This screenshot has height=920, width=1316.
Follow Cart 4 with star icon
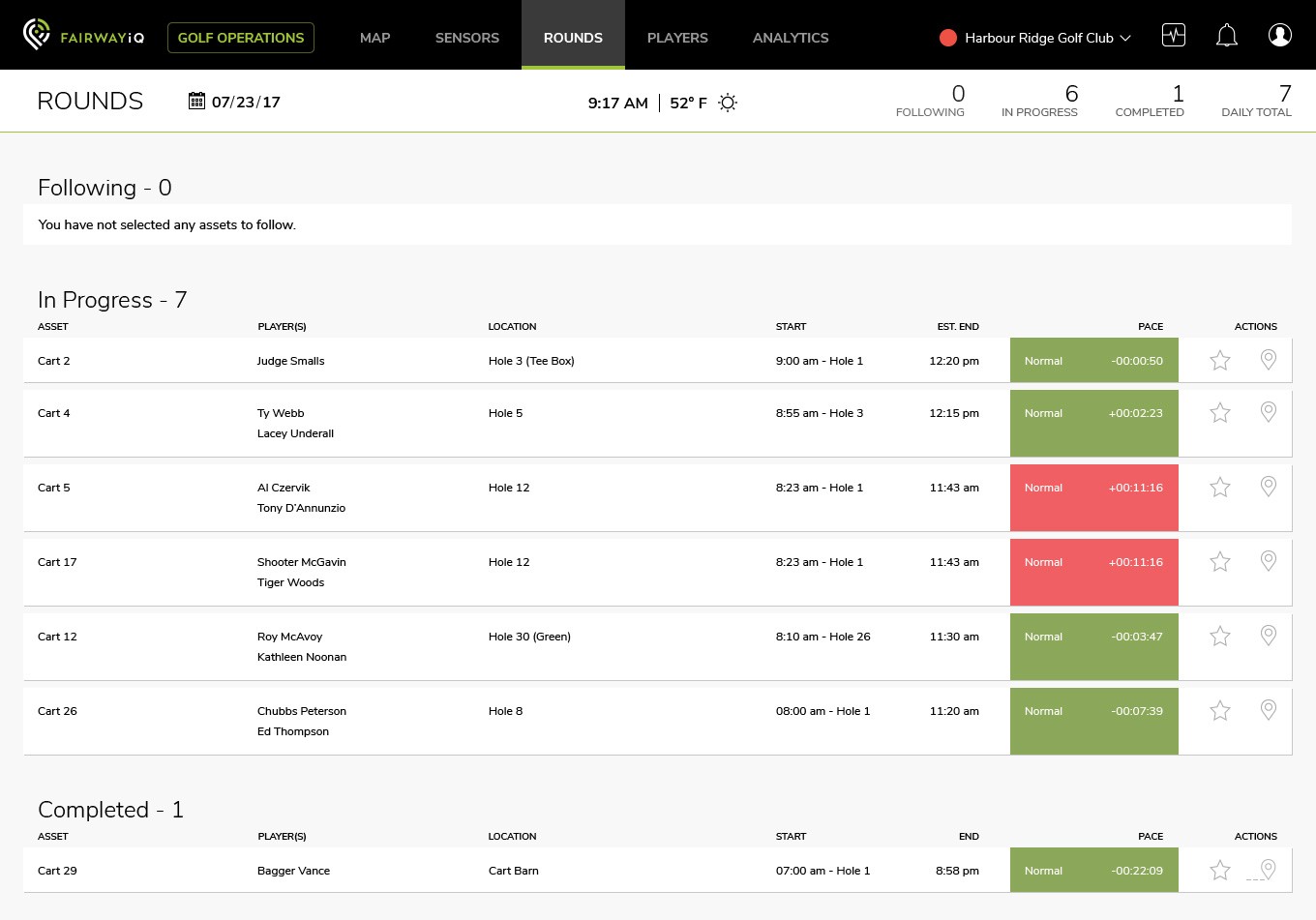click(1220, 412)
